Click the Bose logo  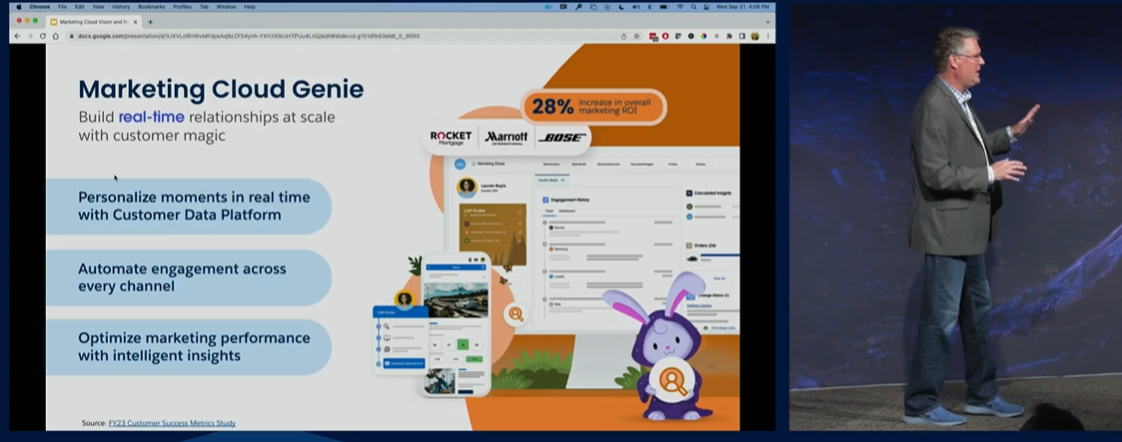pyautogui.click(x=562, y=137)
